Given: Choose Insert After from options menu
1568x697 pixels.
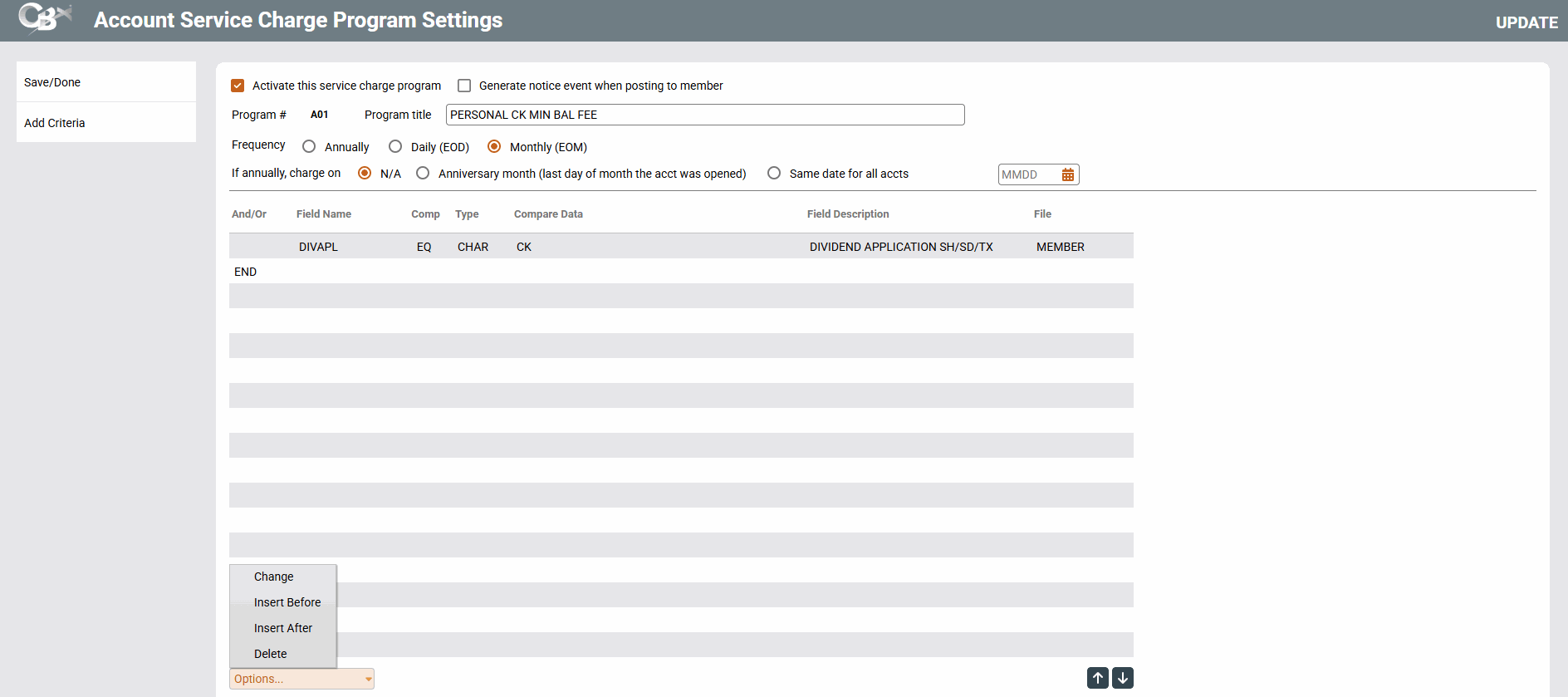Looking at the screenshot, I should [283, 628].
